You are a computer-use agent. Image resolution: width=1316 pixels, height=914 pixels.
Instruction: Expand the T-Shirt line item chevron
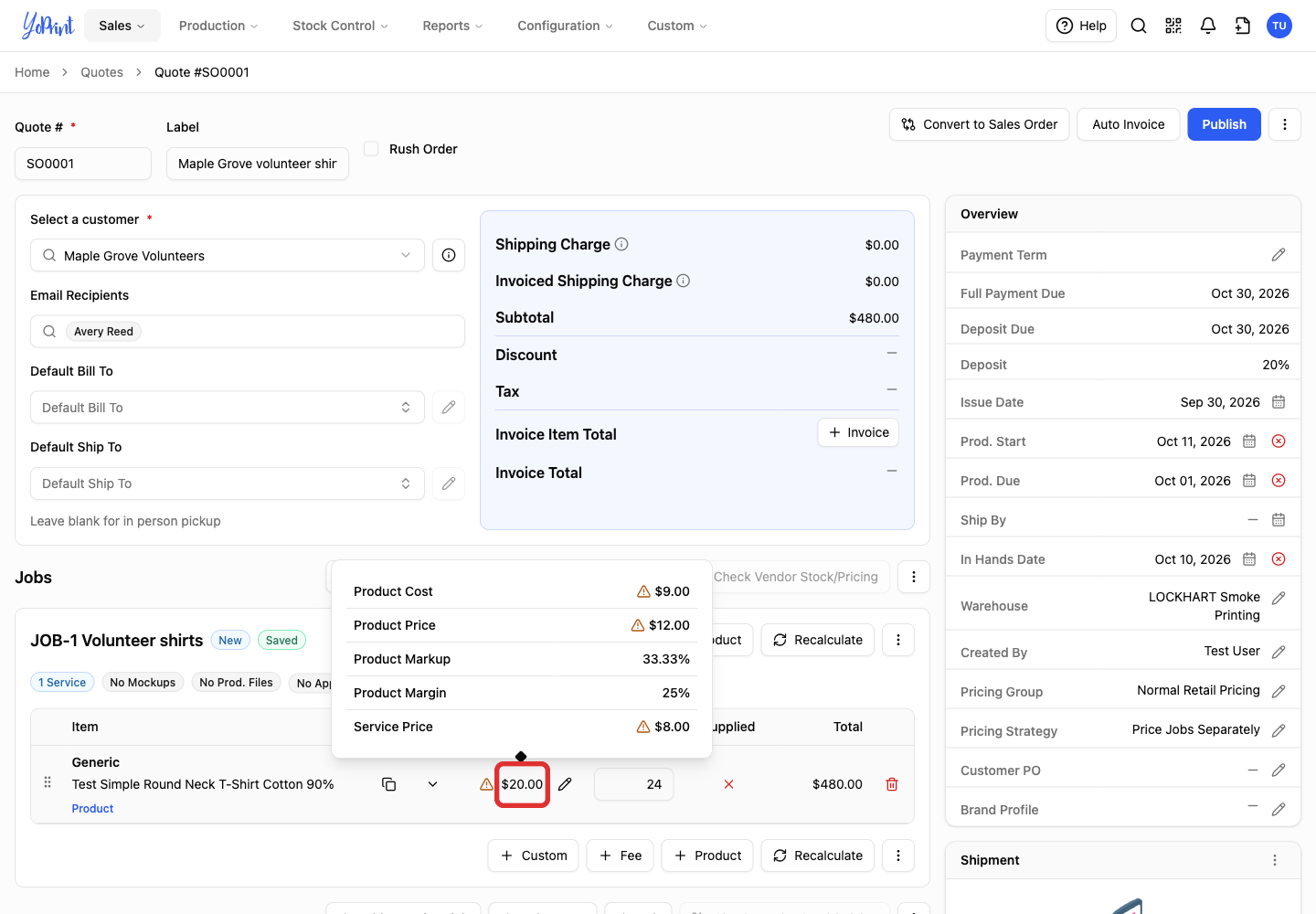(x=432, y=784)
